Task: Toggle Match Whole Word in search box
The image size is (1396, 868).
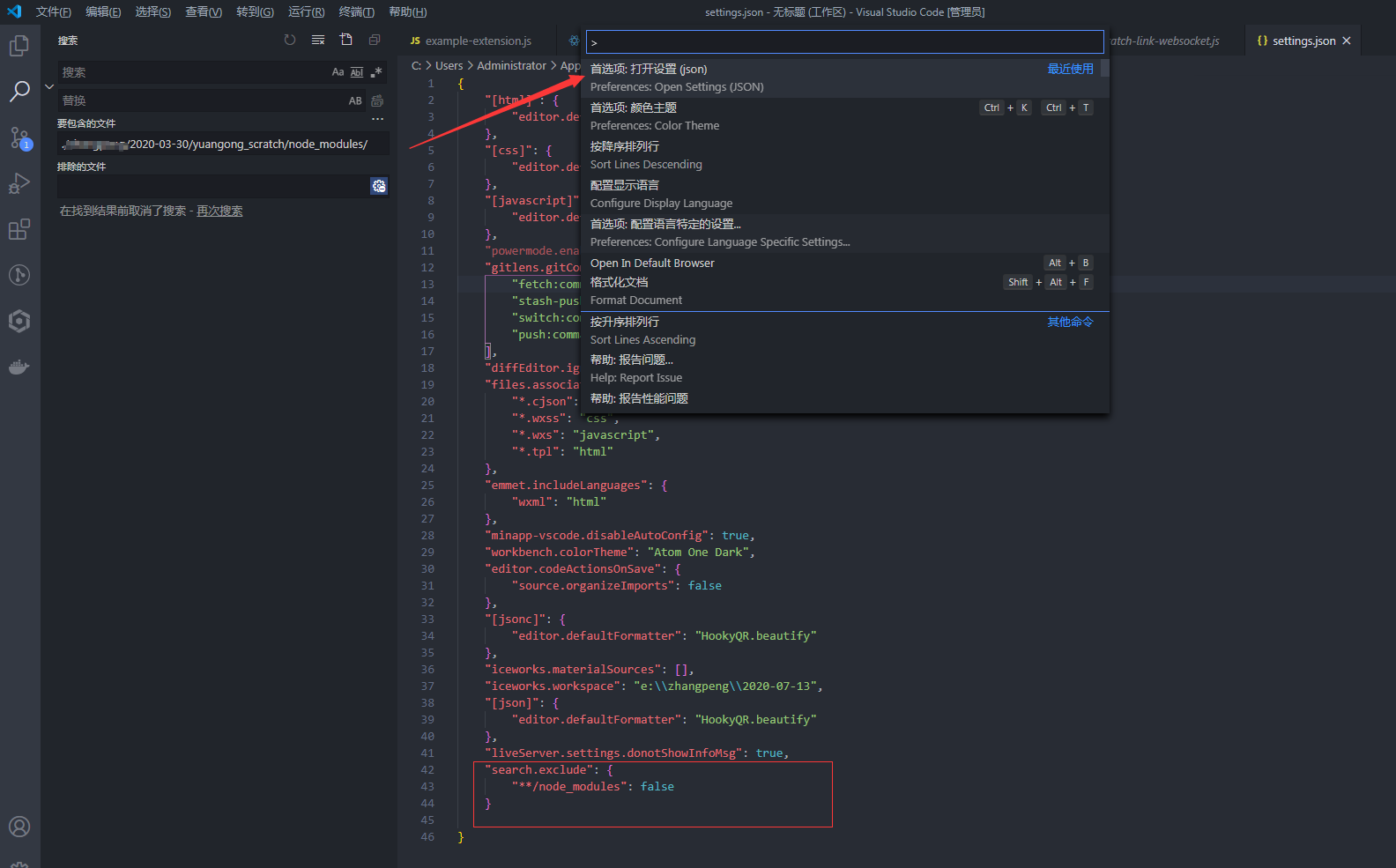Action: coord(357,72)
